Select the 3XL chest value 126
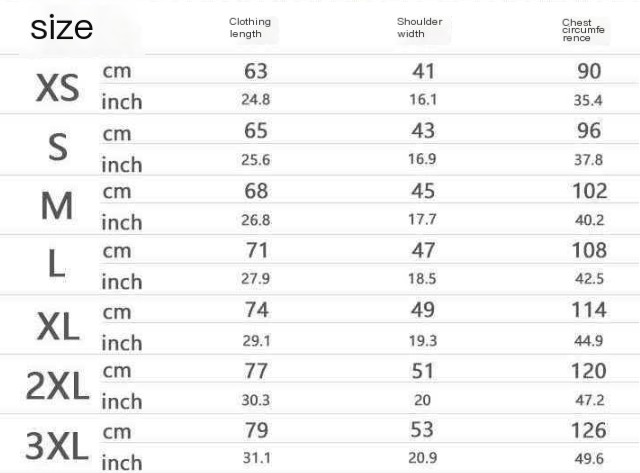640x473 pixels. point(589,431)
